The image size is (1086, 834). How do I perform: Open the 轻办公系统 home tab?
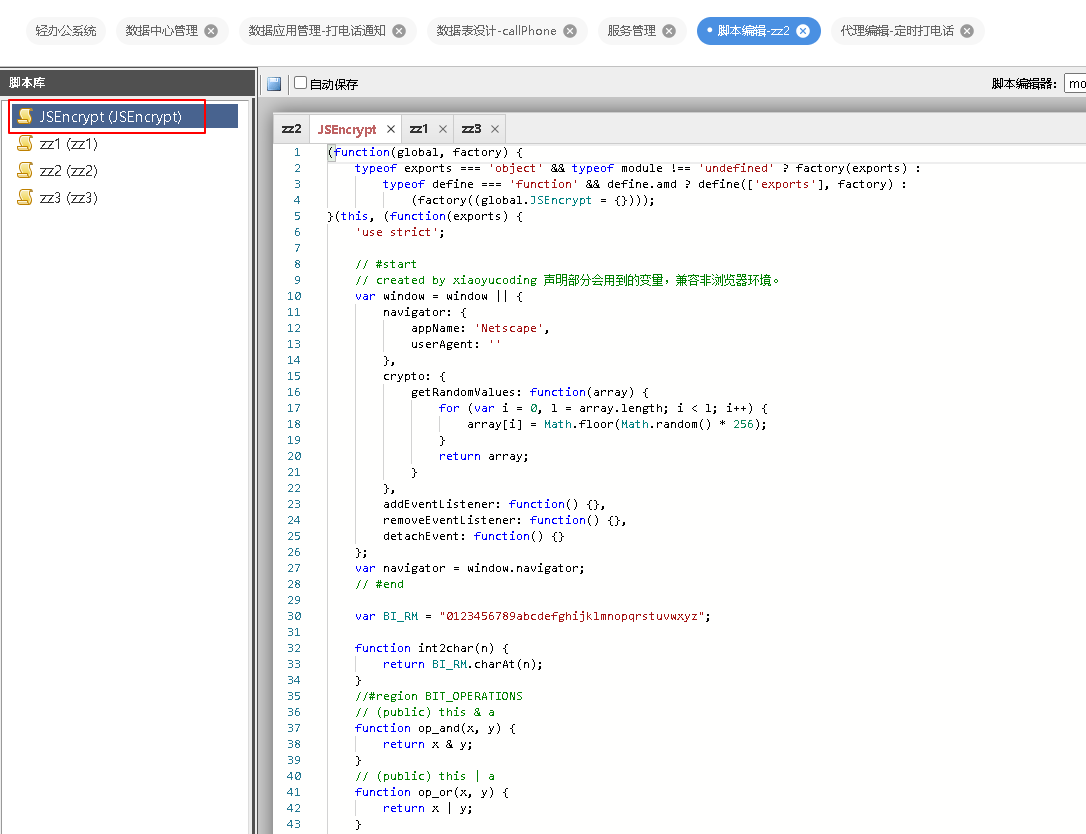pos(66,31)
